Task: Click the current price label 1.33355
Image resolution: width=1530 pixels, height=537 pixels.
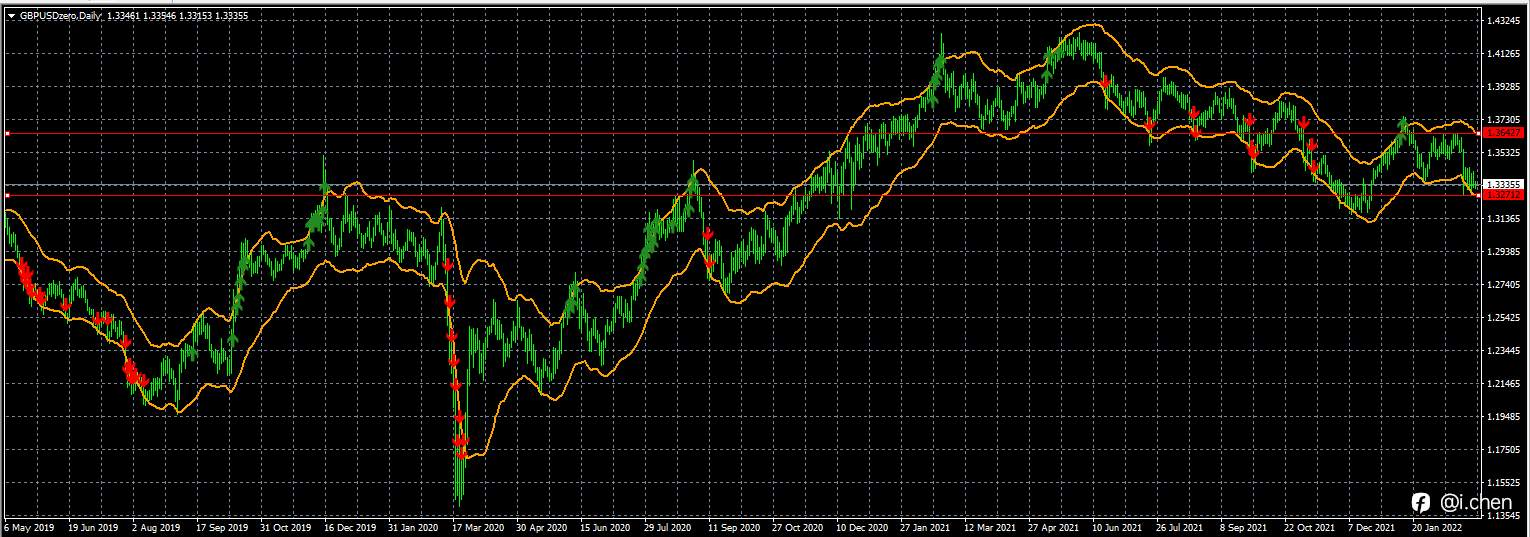Action: [x=1504, y=185]
